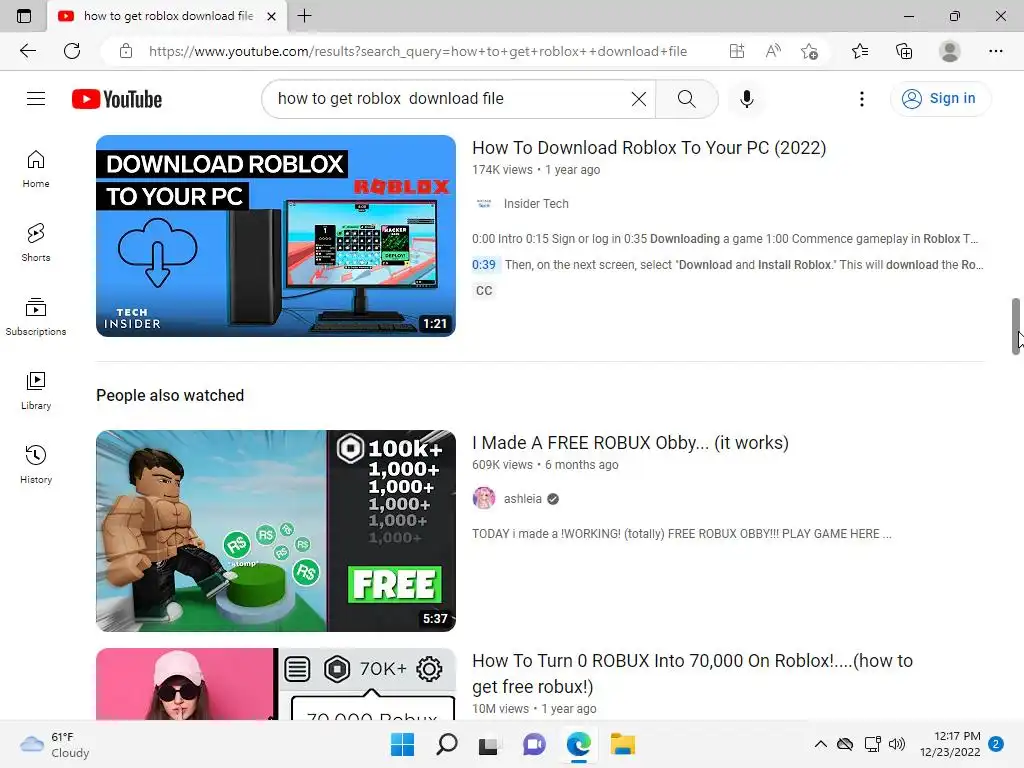Open 'How To Download Roblox To Your PC (2022)' title
The image size is (1024, 768).
pos(649,148)
